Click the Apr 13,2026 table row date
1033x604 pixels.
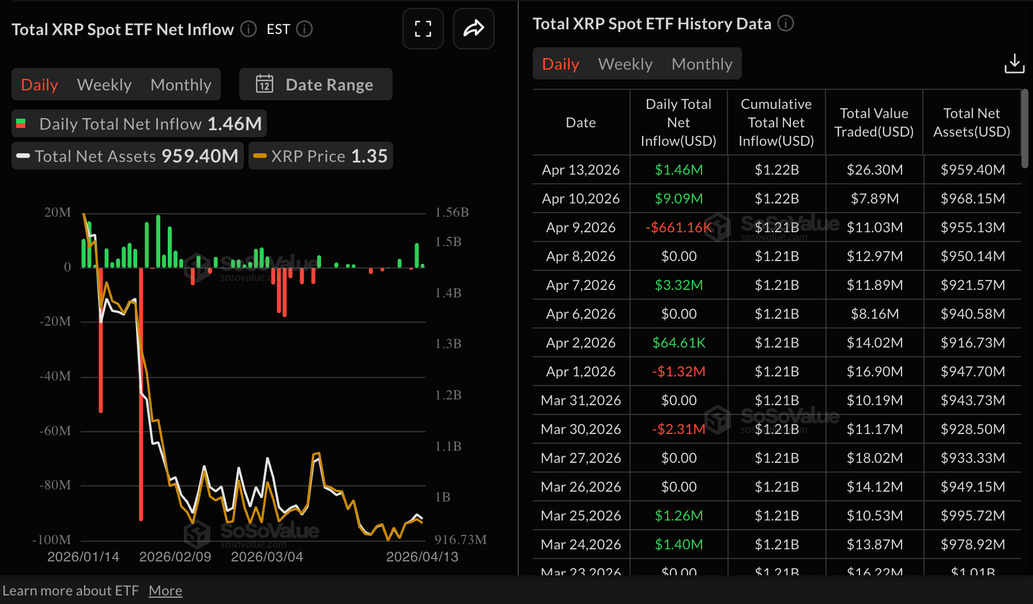coord(580,170)
